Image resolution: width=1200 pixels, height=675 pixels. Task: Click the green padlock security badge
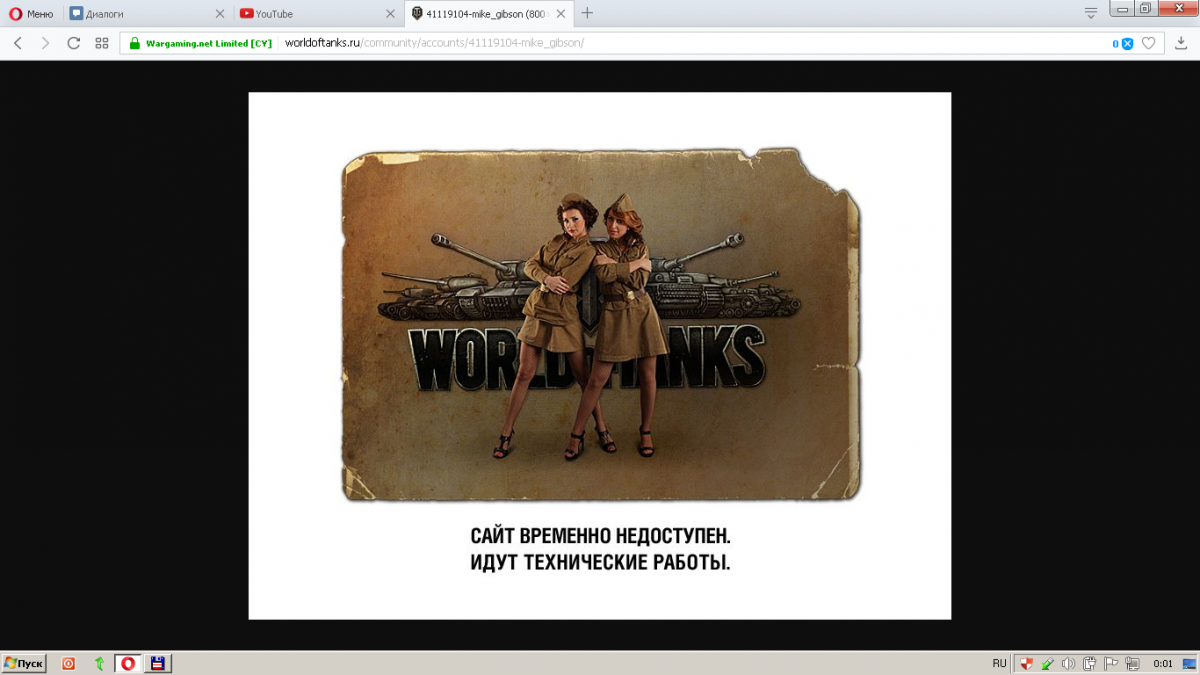coord(133,43)
